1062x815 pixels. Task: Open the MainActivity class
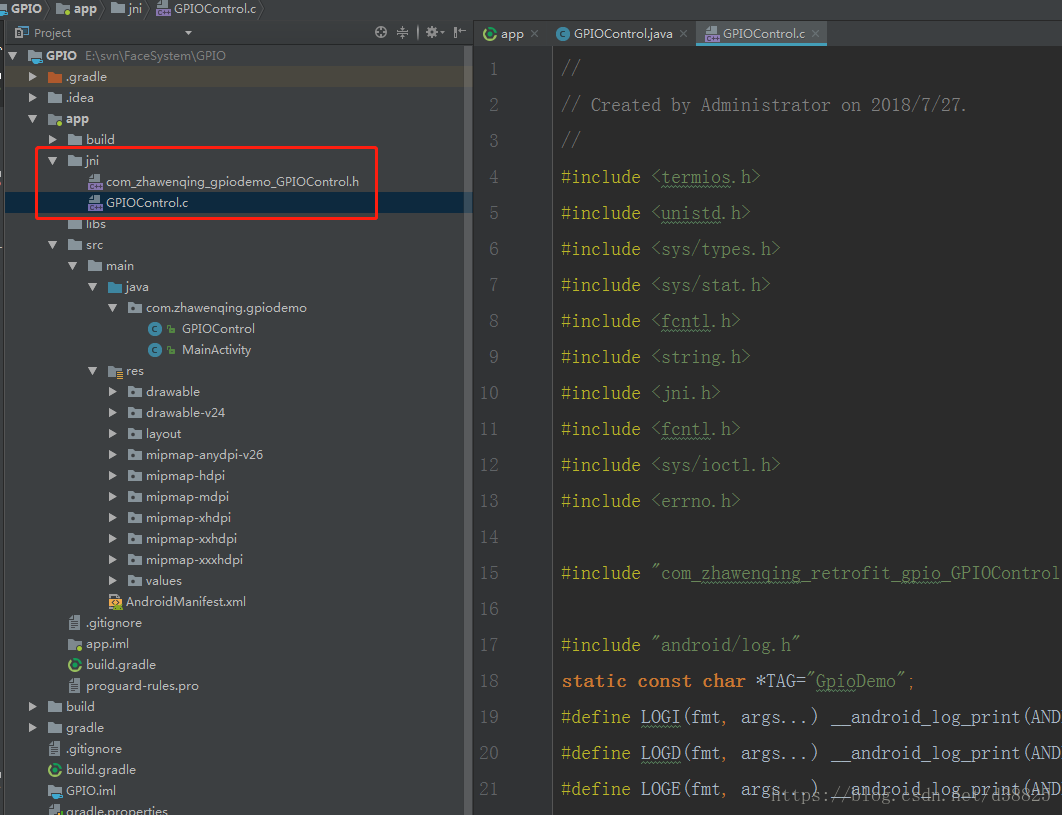coord(216,350)
